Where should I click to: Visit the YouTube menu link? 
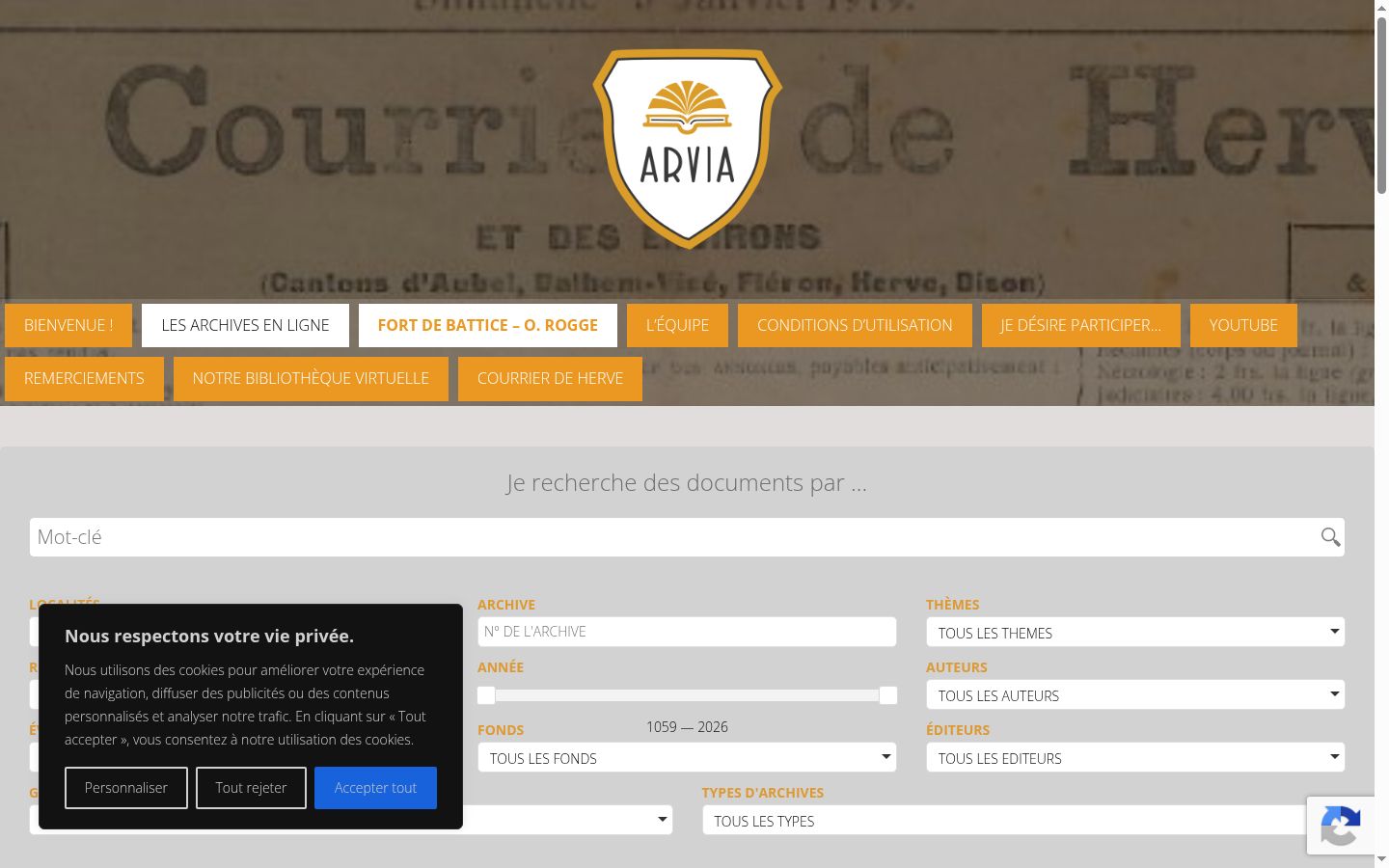(x=1243, y=325)
